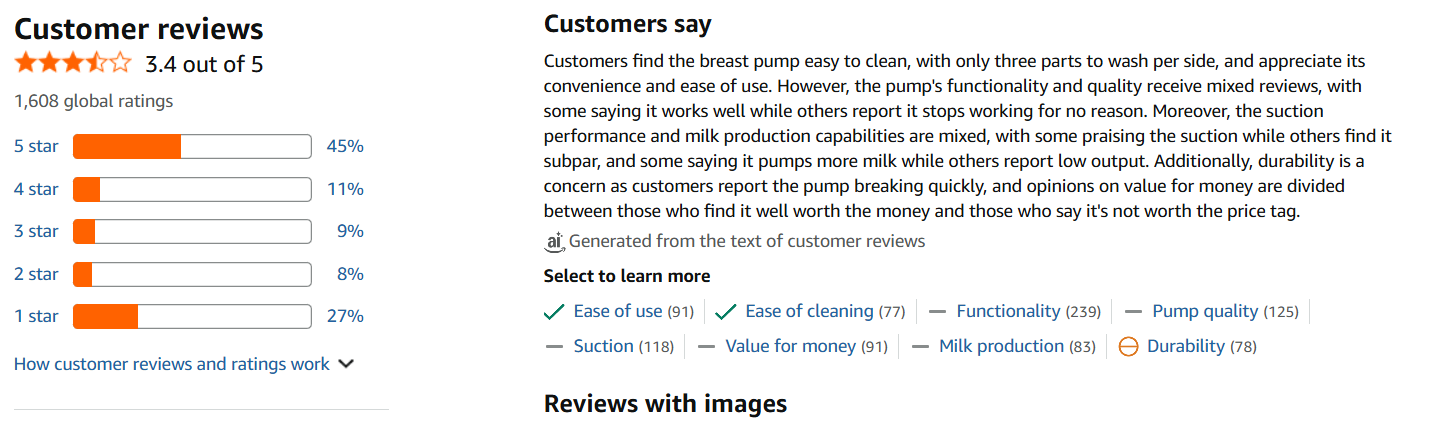Screen dimensions: 1433x435
Task: Select the Milk production topic
Action: pyautogui.click(x=1001, y=346)
